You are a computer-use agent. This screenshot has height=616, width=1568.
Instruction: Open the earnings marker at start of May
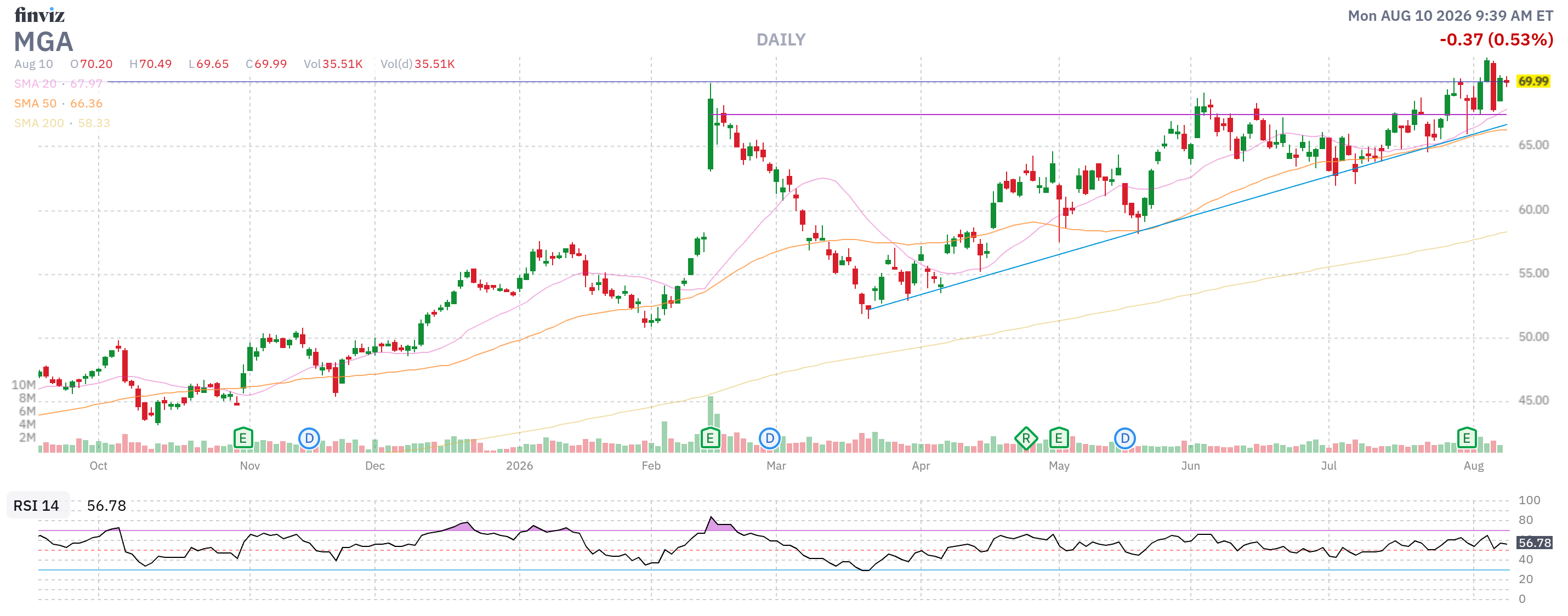pyautogui.click(x=1059, y=438)
